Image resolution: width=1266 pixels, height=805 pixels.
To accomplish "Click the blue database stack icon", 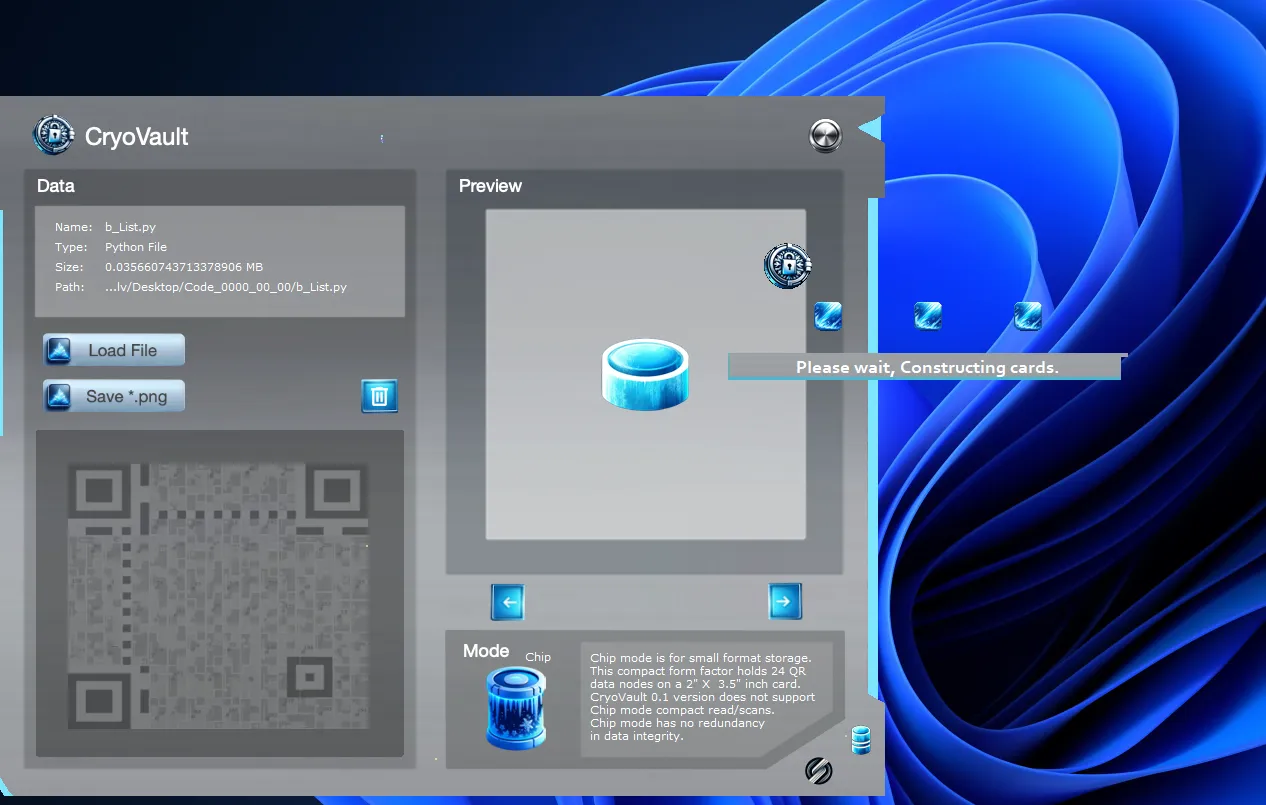I will tap(860, 740).
